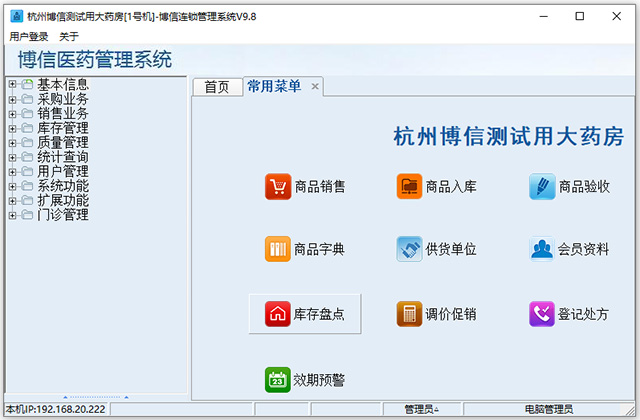Expand the 质量管理 tree node

(x=13, y=142)
